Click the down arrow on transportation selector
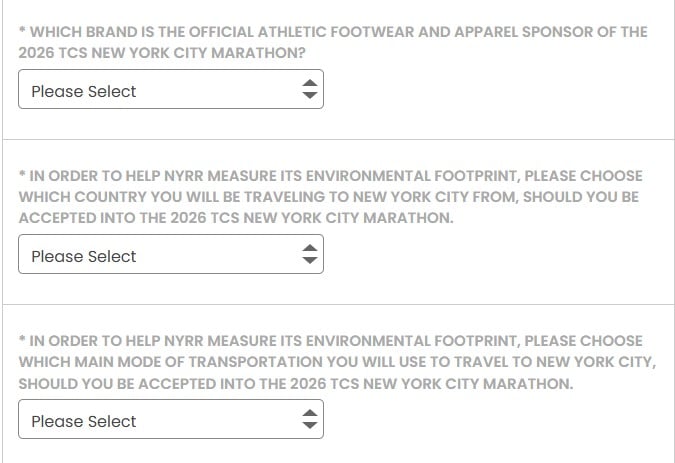 (310, 427)
